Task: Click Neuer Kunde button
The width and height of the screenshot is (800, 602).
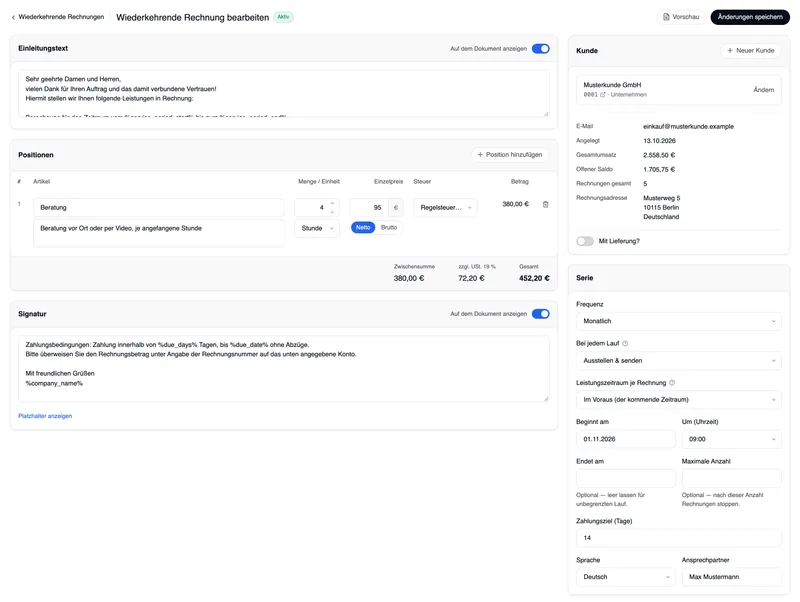Action: [x=751, y=51]
